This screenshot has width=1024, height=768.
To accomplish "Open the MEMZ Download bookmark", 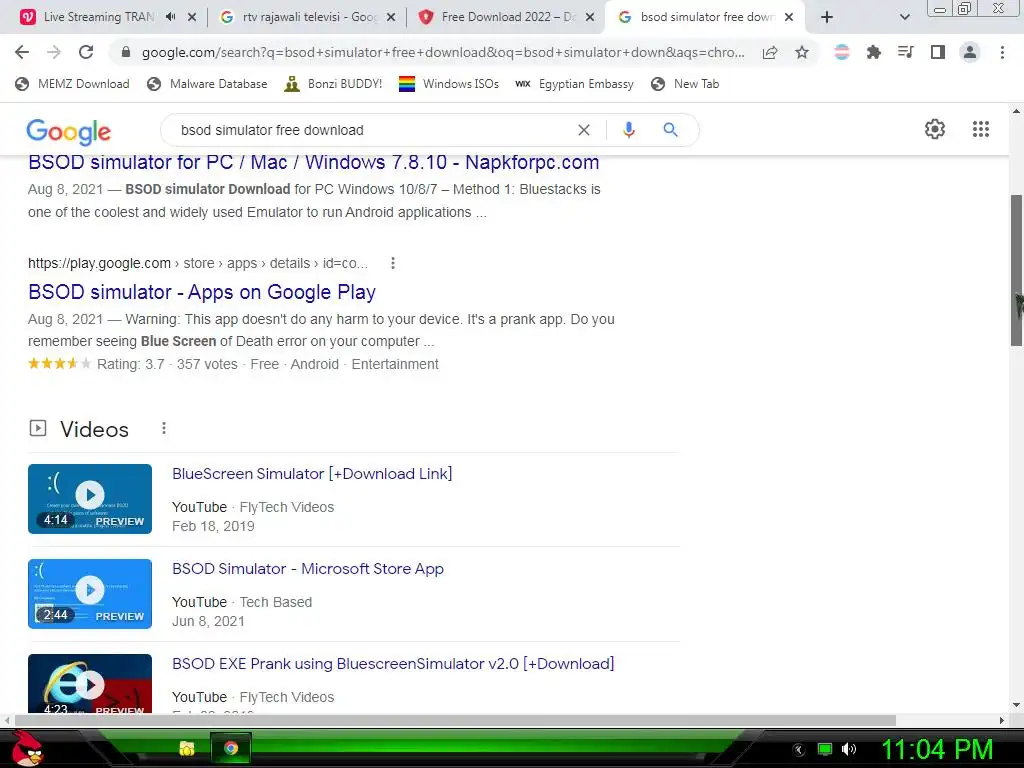I will coord(72,84).
